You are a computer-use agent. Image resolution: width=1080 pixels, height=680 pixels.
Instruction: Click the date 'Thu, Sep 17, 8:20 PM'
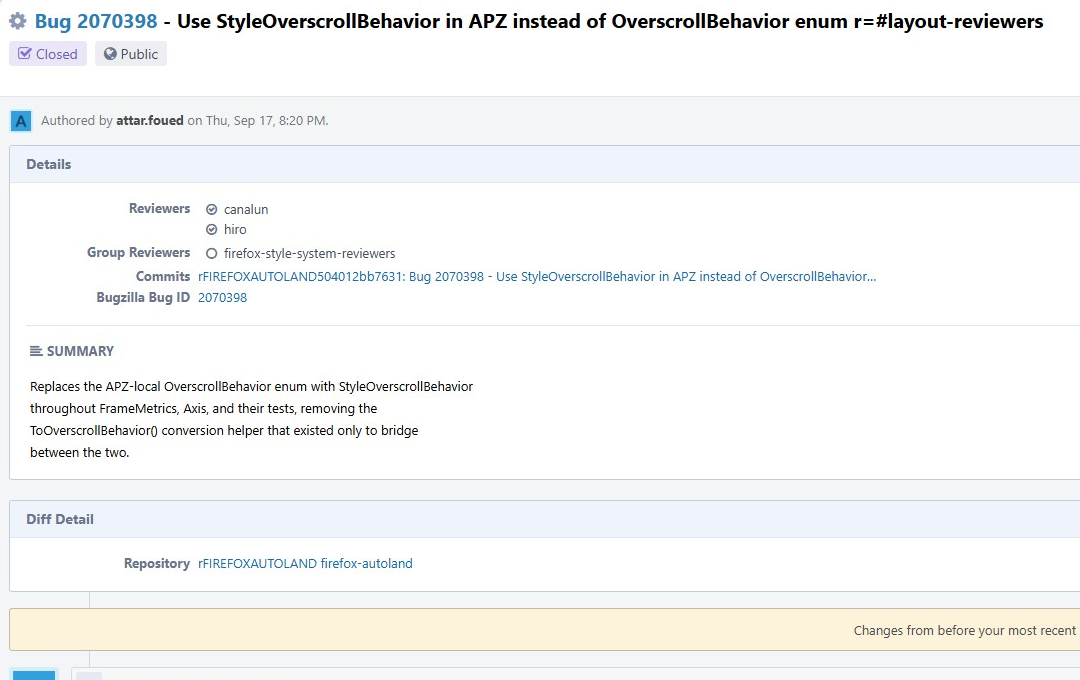[266, 121]
